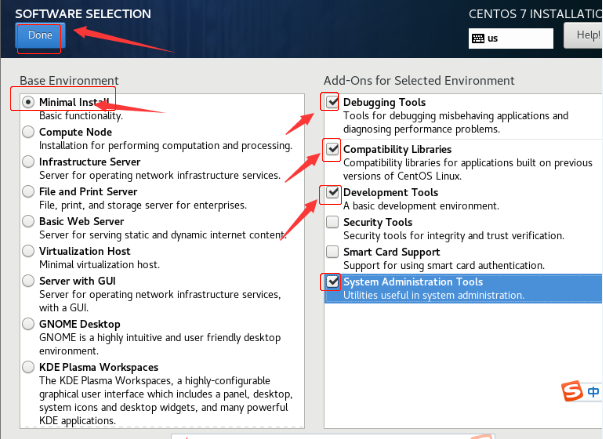Click 'File, print, and storage server' description
This screenshot has height=439, width=603.
[143, 205]
